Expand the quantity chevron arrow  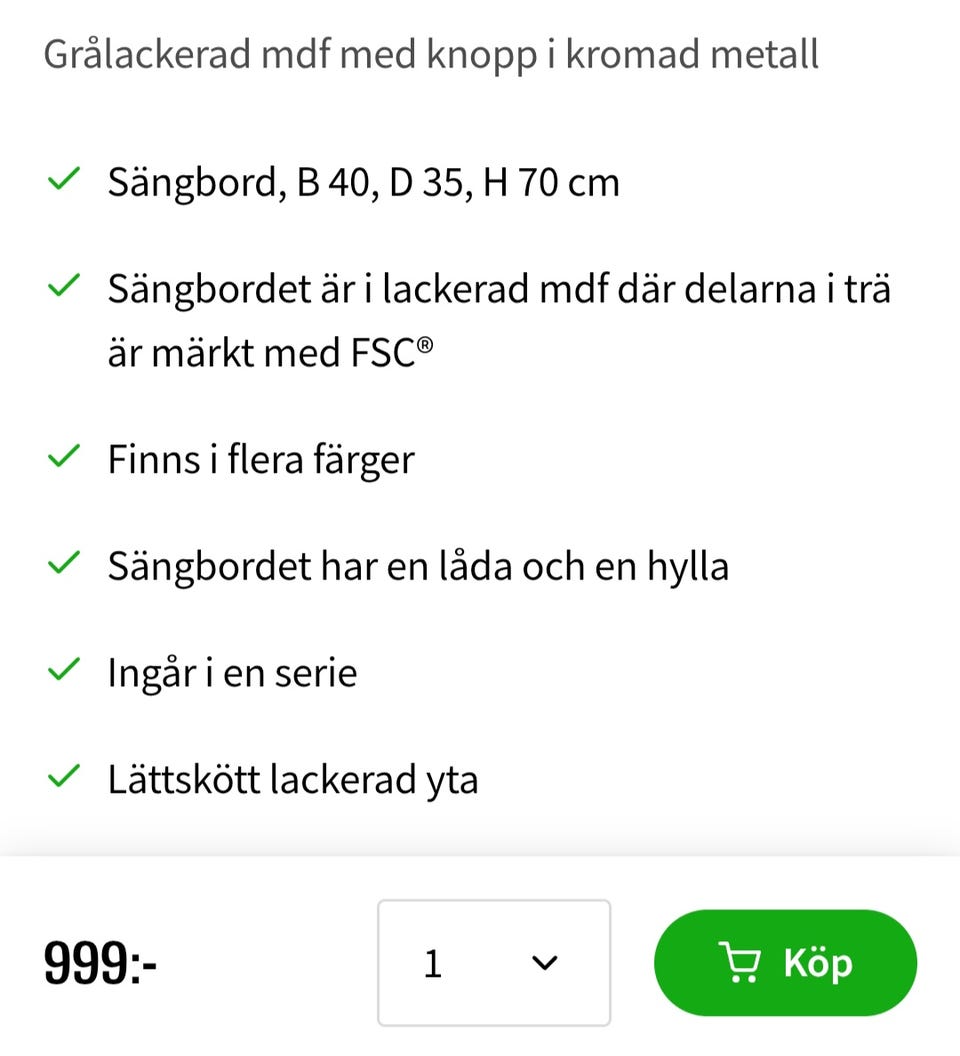click(544, 963)
